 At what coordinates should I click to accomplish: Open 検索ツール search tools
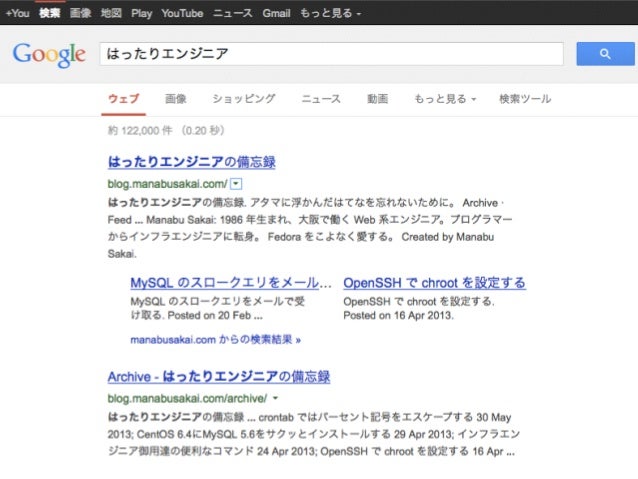tap(525, 99)
